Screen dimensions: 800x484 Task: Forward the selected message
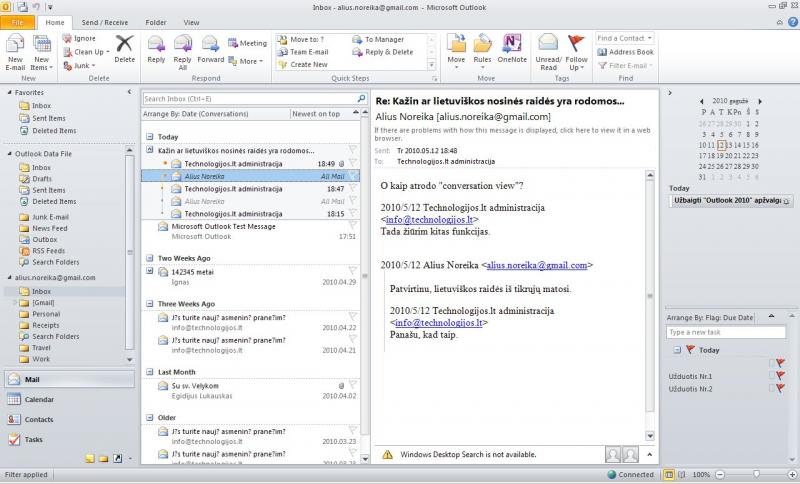210,49
